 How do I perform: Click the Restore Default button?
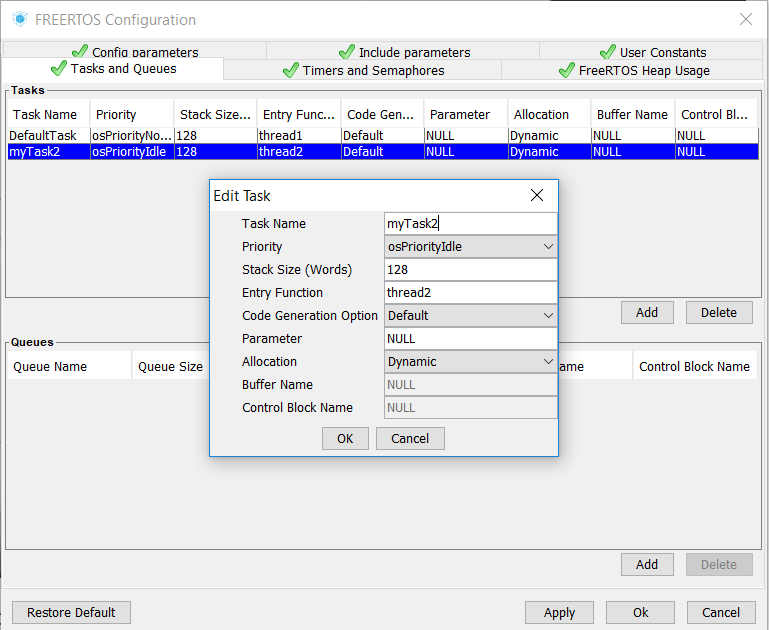[71, 613]
